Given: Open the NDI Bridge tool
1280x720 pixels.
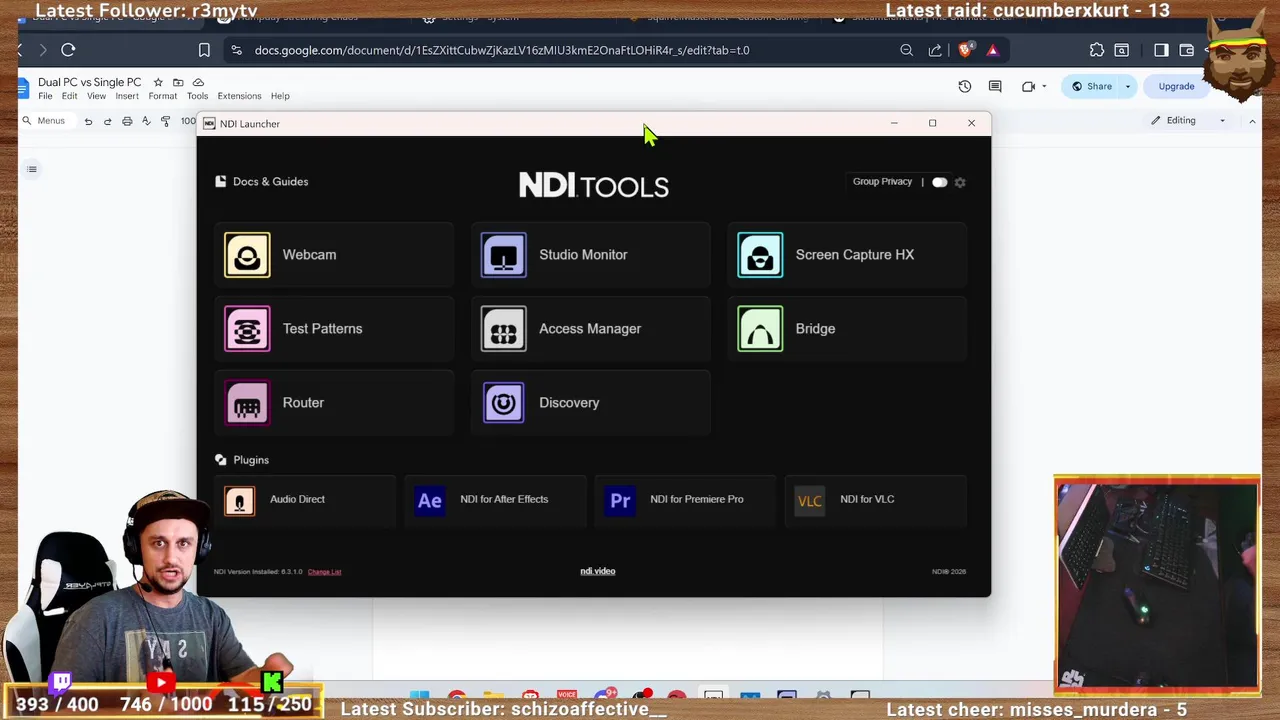Looking at the screenshot, I should coord(847,329).
